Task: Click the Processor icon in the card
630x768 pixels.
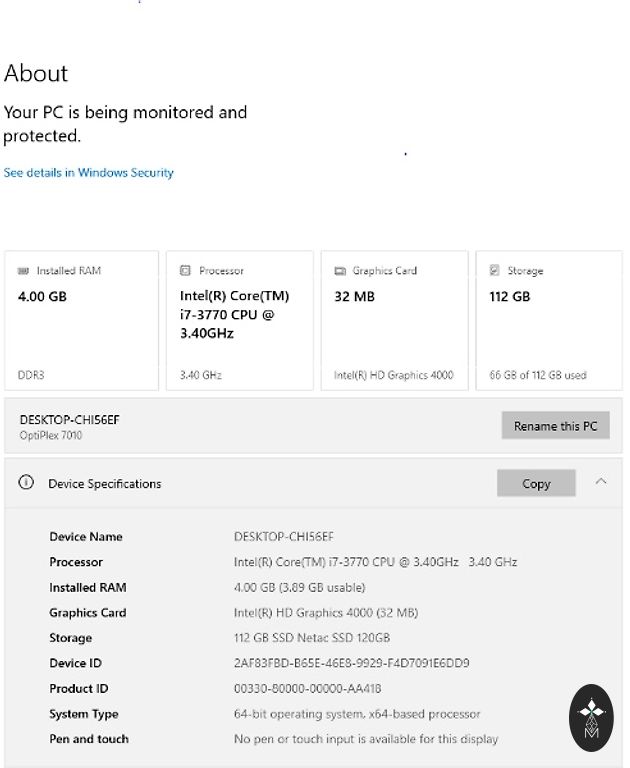Action: [185, 271]
